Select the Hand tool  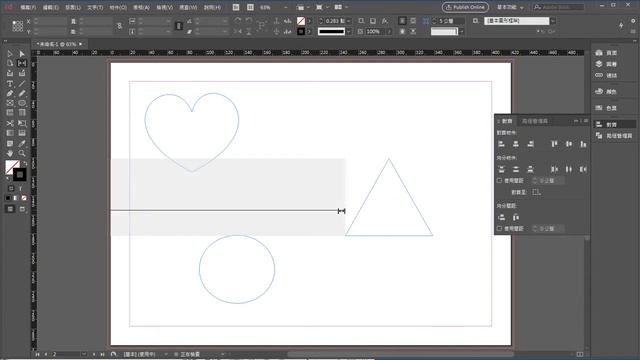[10, 153]
